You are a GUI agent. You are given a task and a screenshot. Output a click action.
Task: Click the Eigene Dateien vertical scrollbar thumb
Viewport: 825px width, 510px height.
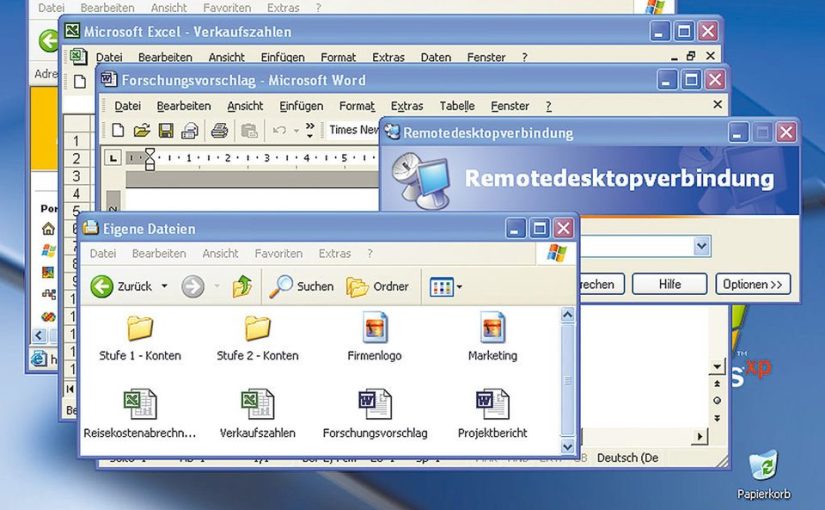[x=567, y=380]
